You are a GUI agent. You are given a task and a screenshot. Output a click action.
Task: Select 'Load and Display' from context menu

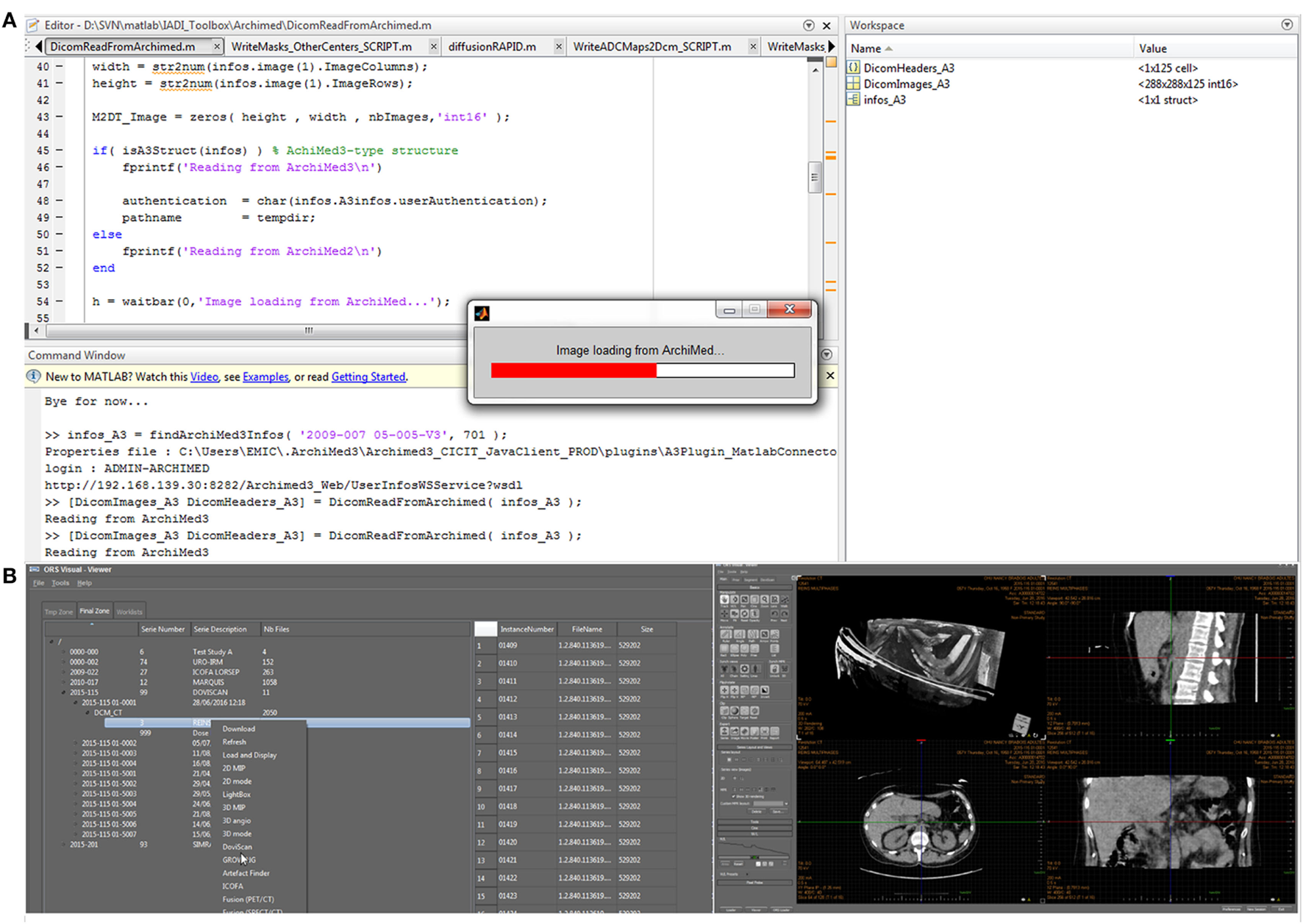point(249,755)
